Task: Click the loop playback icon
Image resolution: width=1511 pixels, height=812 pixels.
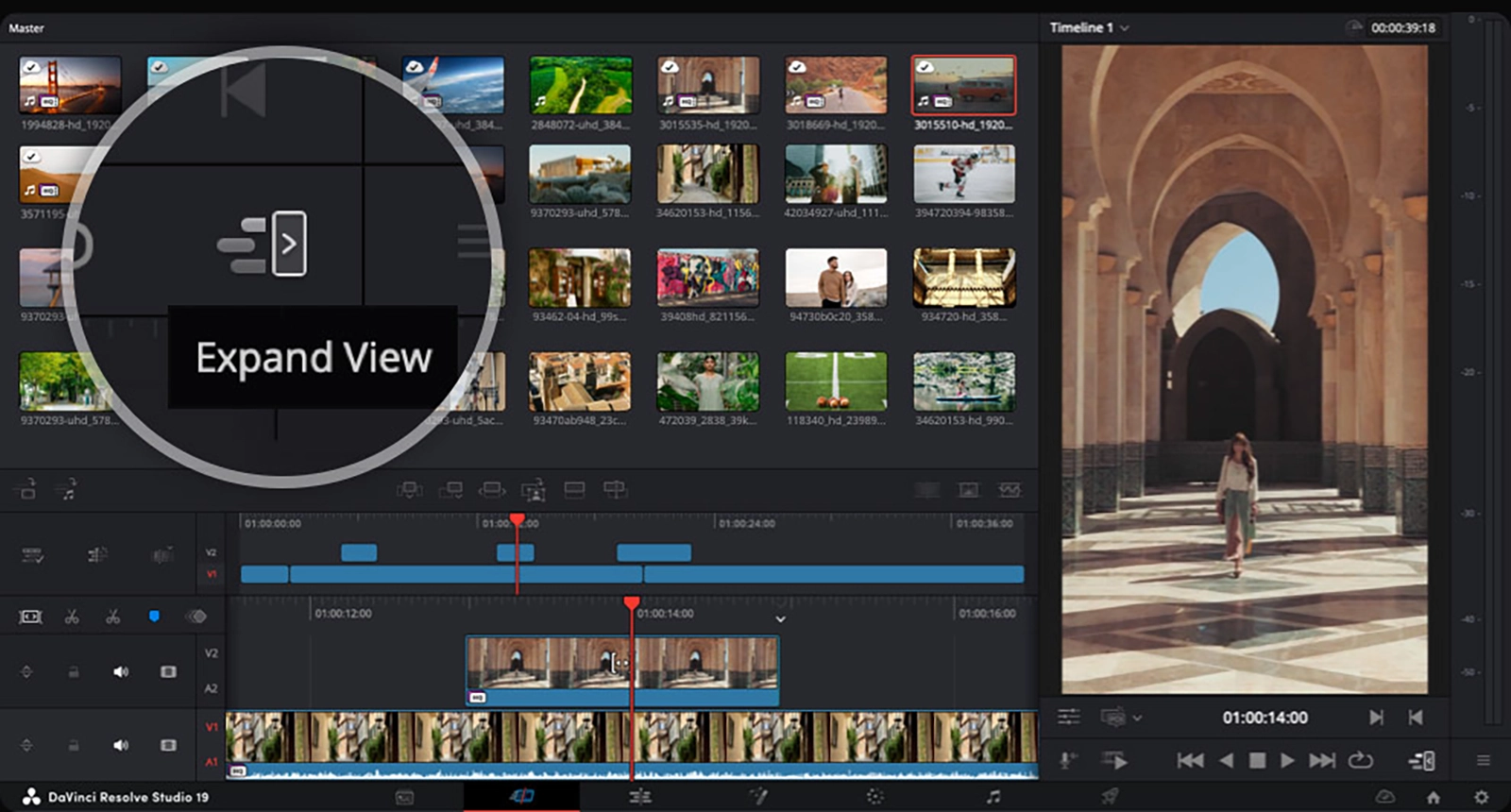Action: pos(1360,760)
